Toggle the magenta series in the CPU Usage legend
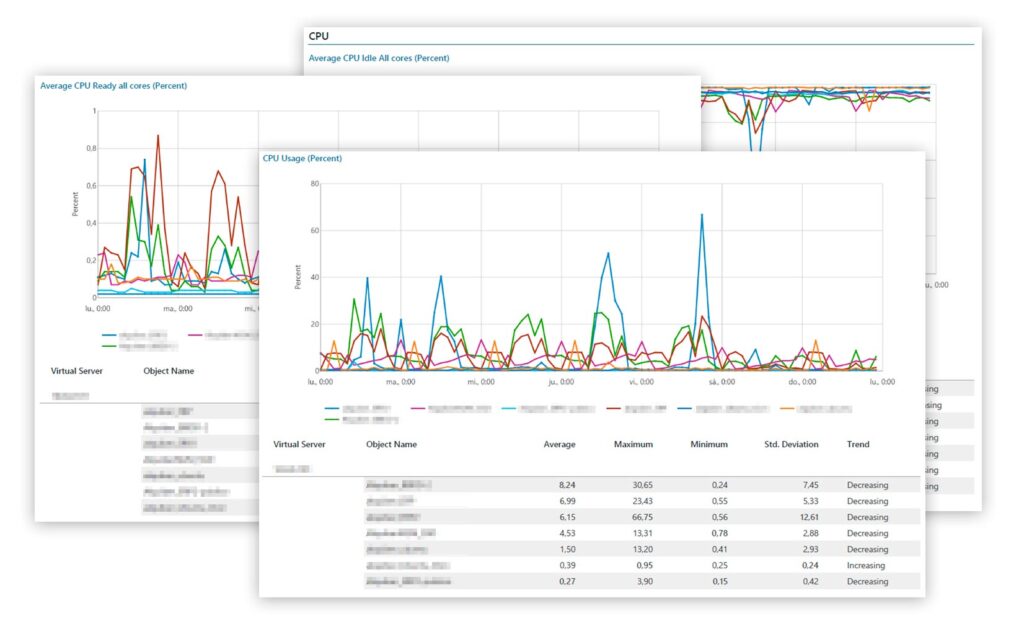This screenshot has width=1024, height=629. coord(417,408)
